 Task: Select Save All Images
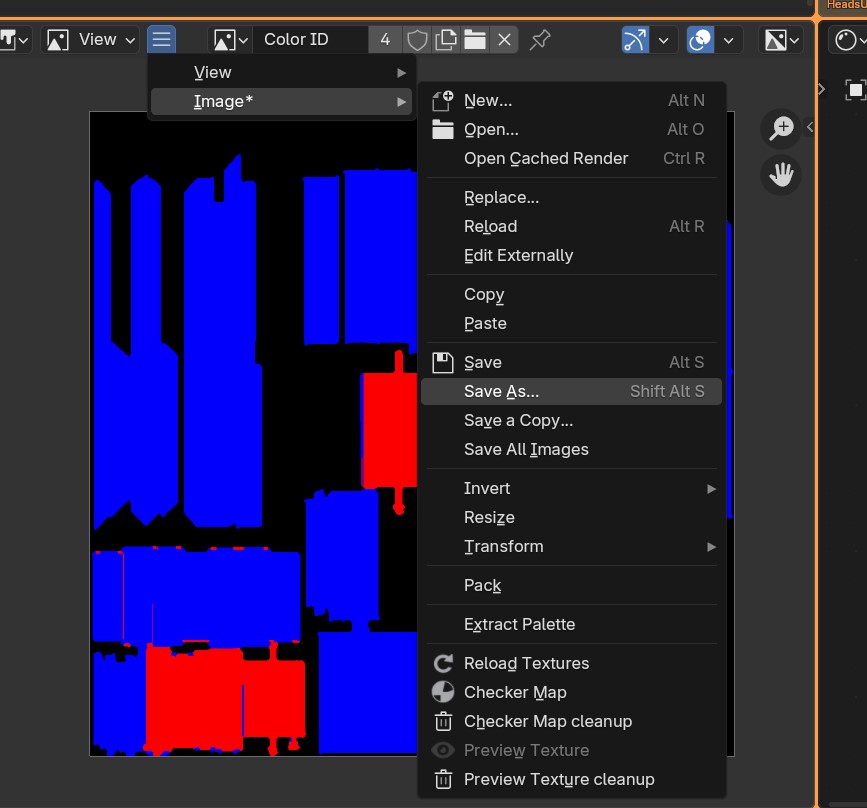point(572,450)
